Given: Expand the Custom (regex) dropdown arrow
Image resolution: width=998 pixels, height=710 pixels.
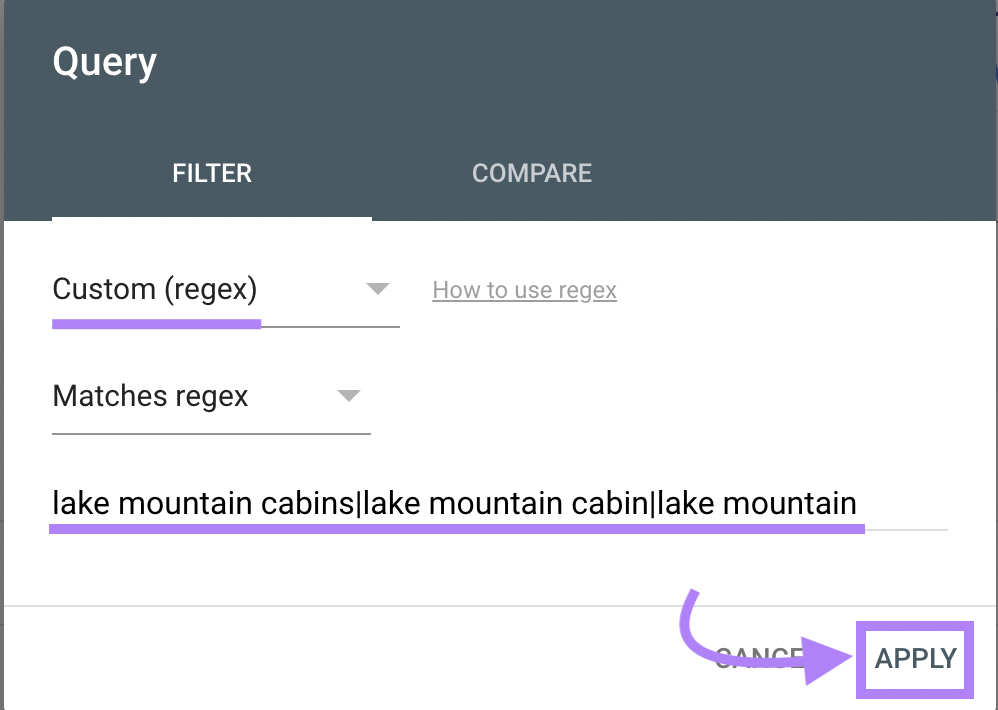Looking at the screenshot, I should 377,289.
